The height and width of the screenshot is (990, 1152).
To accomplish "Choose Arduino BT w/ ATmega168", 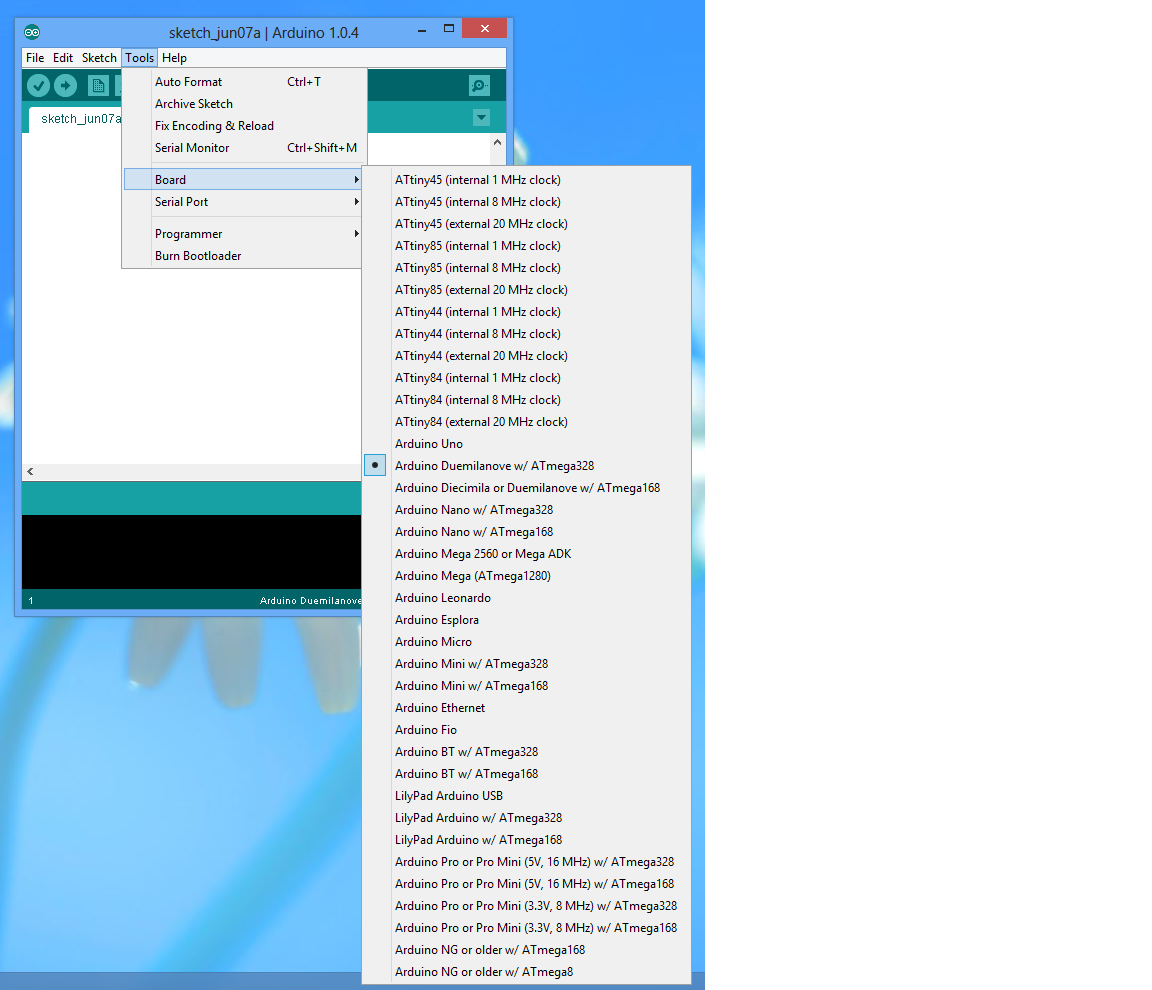I will coord(526,774).
